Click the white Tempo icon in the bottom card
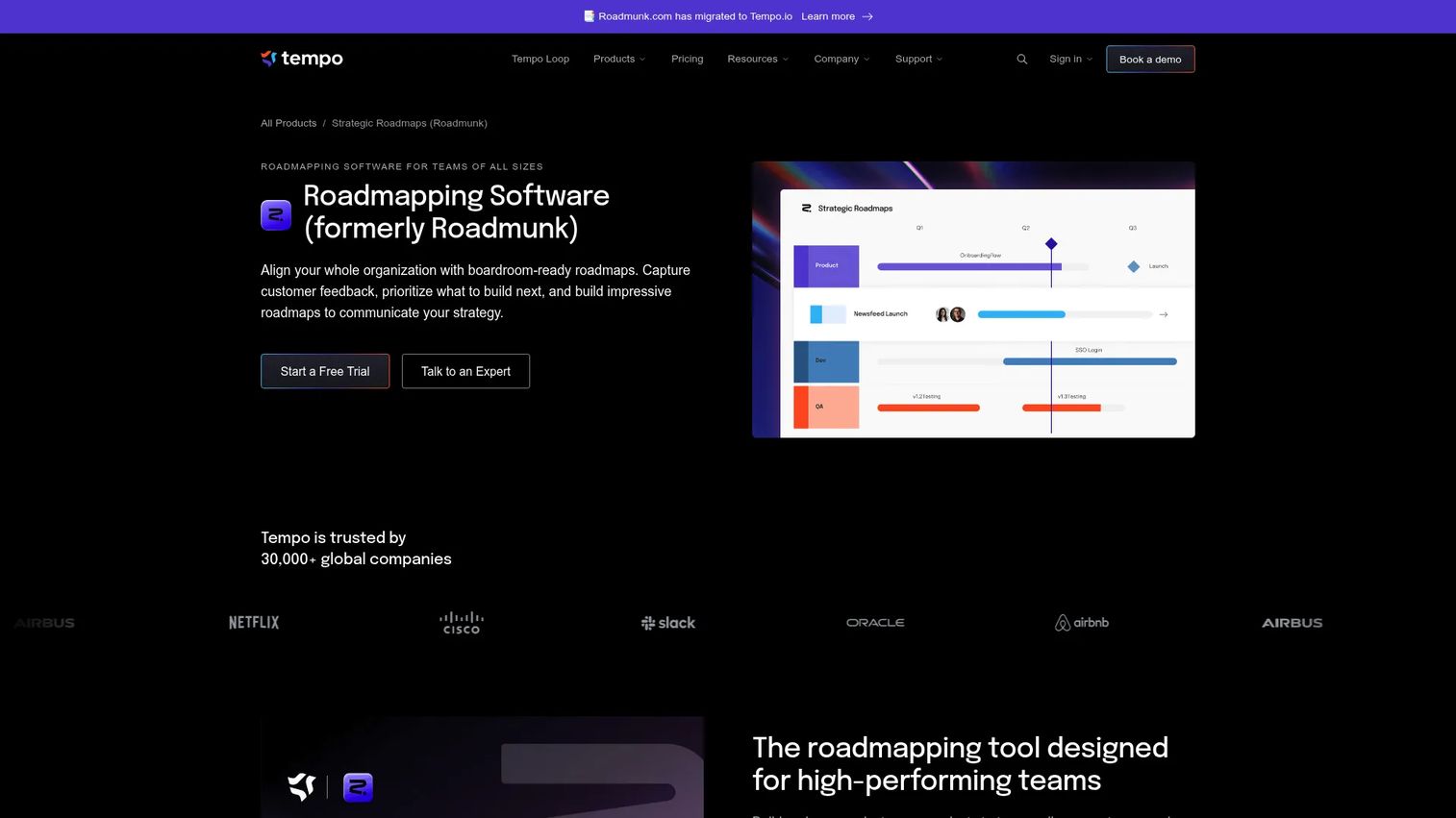Screen dimensions: 1456x818 point(302,787)
